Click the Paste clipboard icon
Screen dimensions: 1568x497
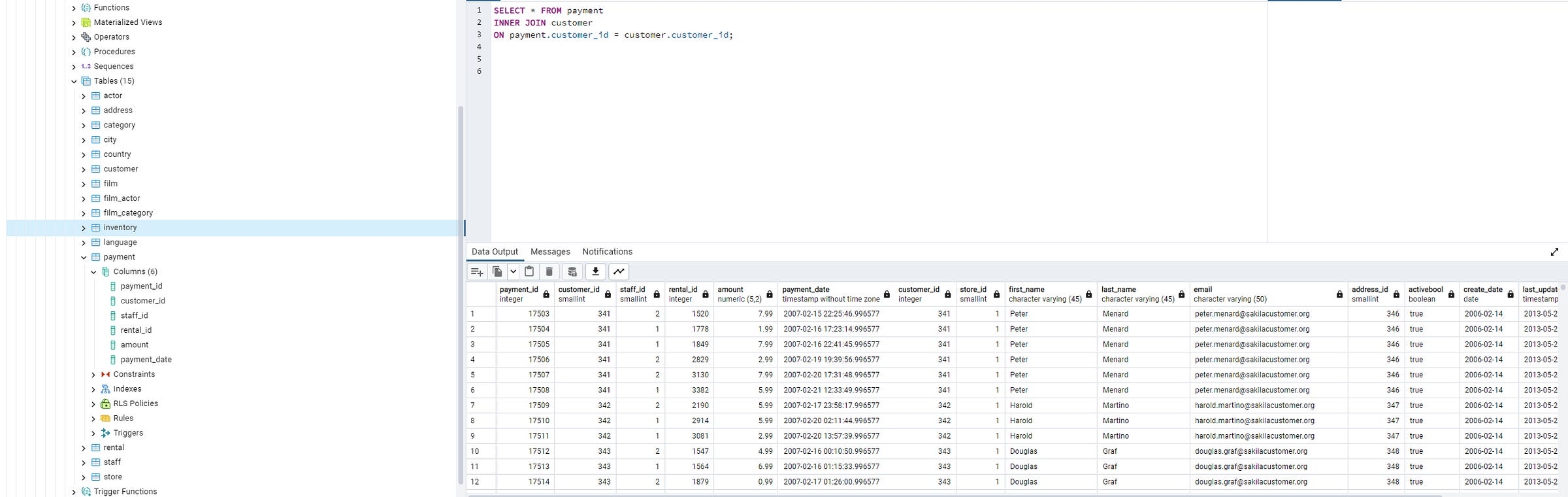[x=529, y=271]
